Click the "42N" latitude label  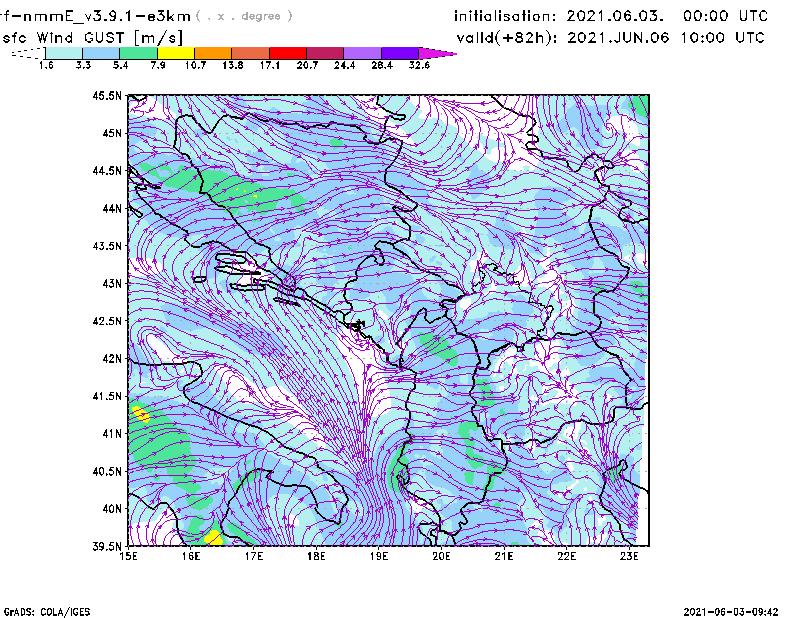click(112, 358)
